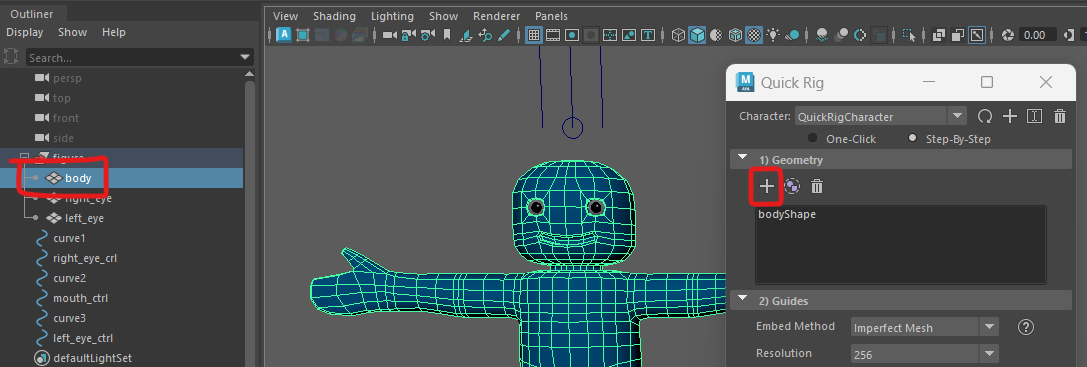
Task: Open the Embed Method Imperfect Mesh dropdown
Action: click(924, 327)
